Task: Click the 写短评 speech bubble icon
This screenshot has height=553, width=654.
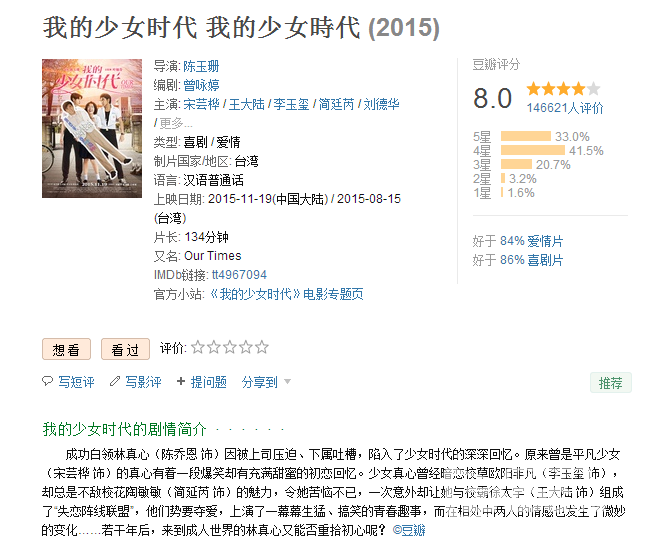Action: 47,382
